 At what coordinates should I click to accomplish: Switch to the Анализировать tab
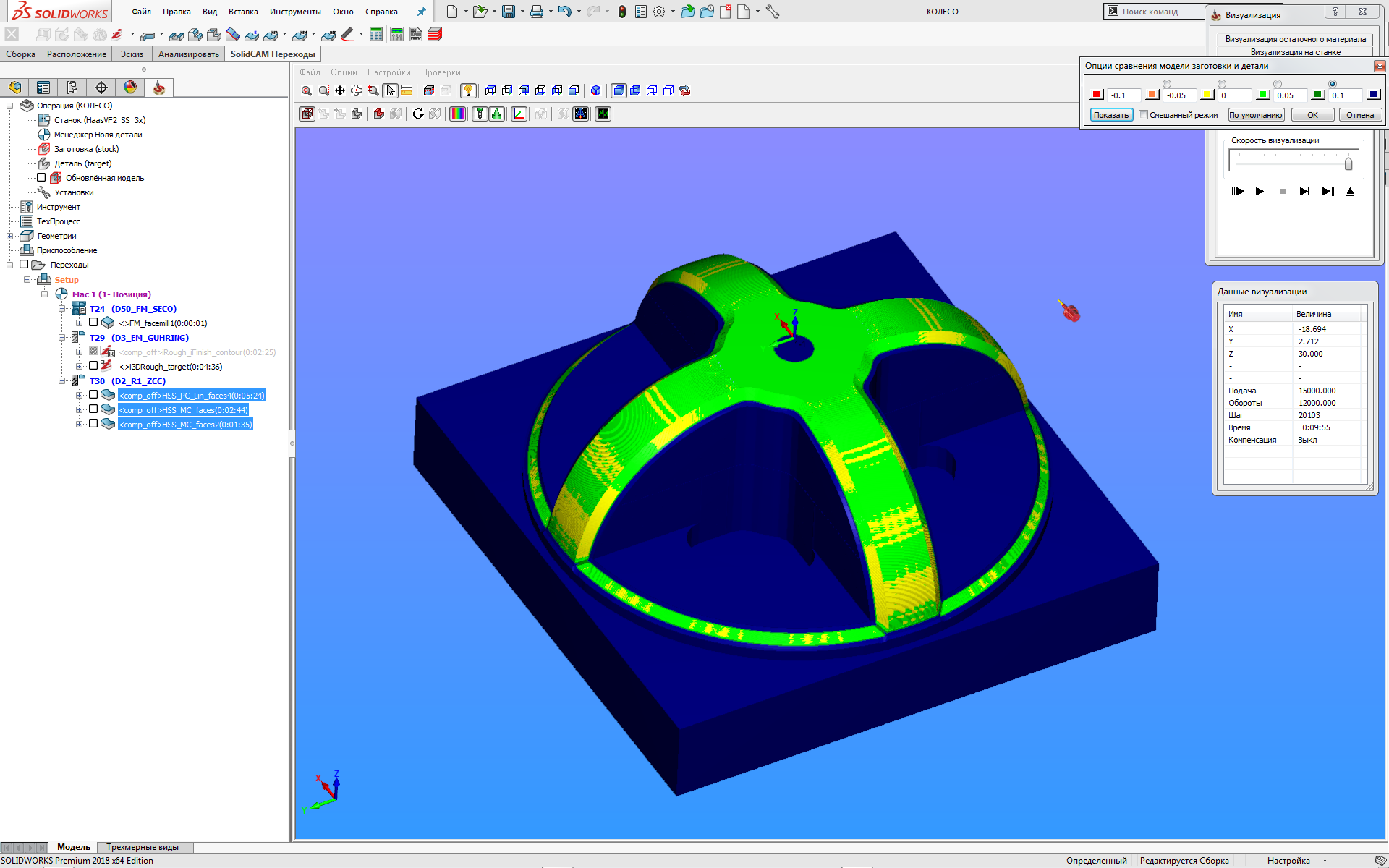[188, 54]
